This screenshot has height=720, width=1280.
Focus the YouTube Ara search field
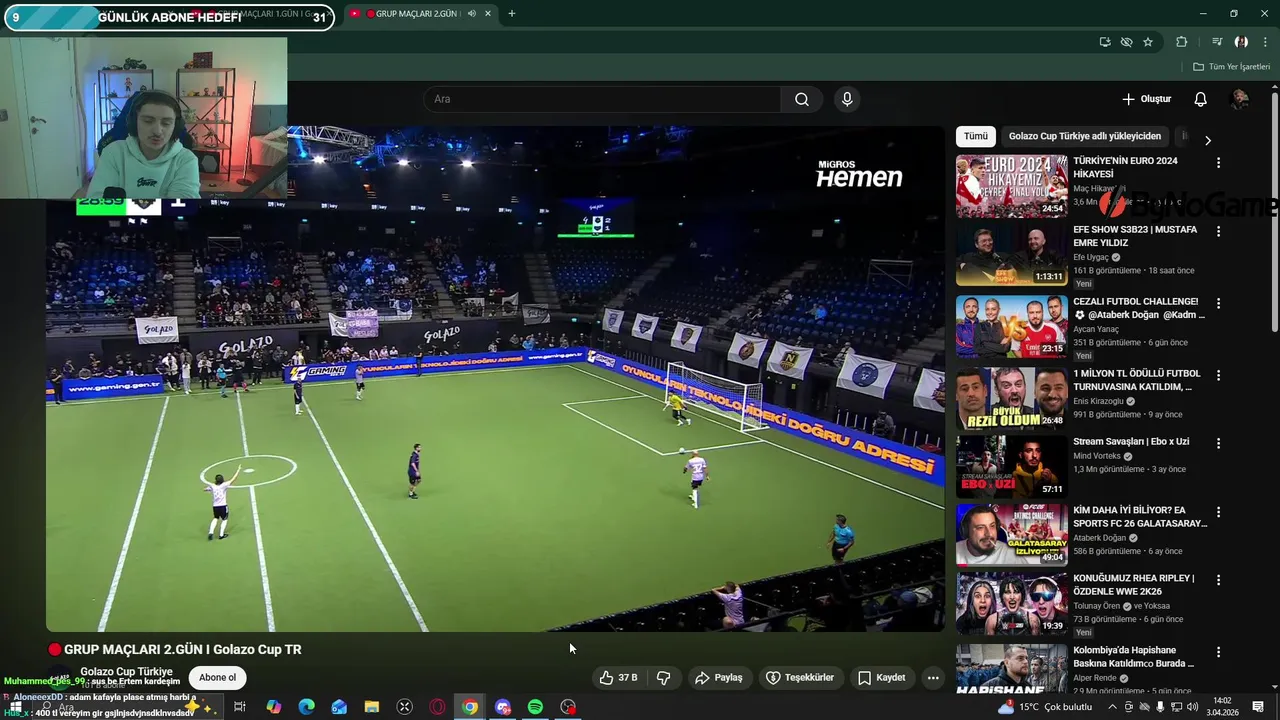coord(603,99)
